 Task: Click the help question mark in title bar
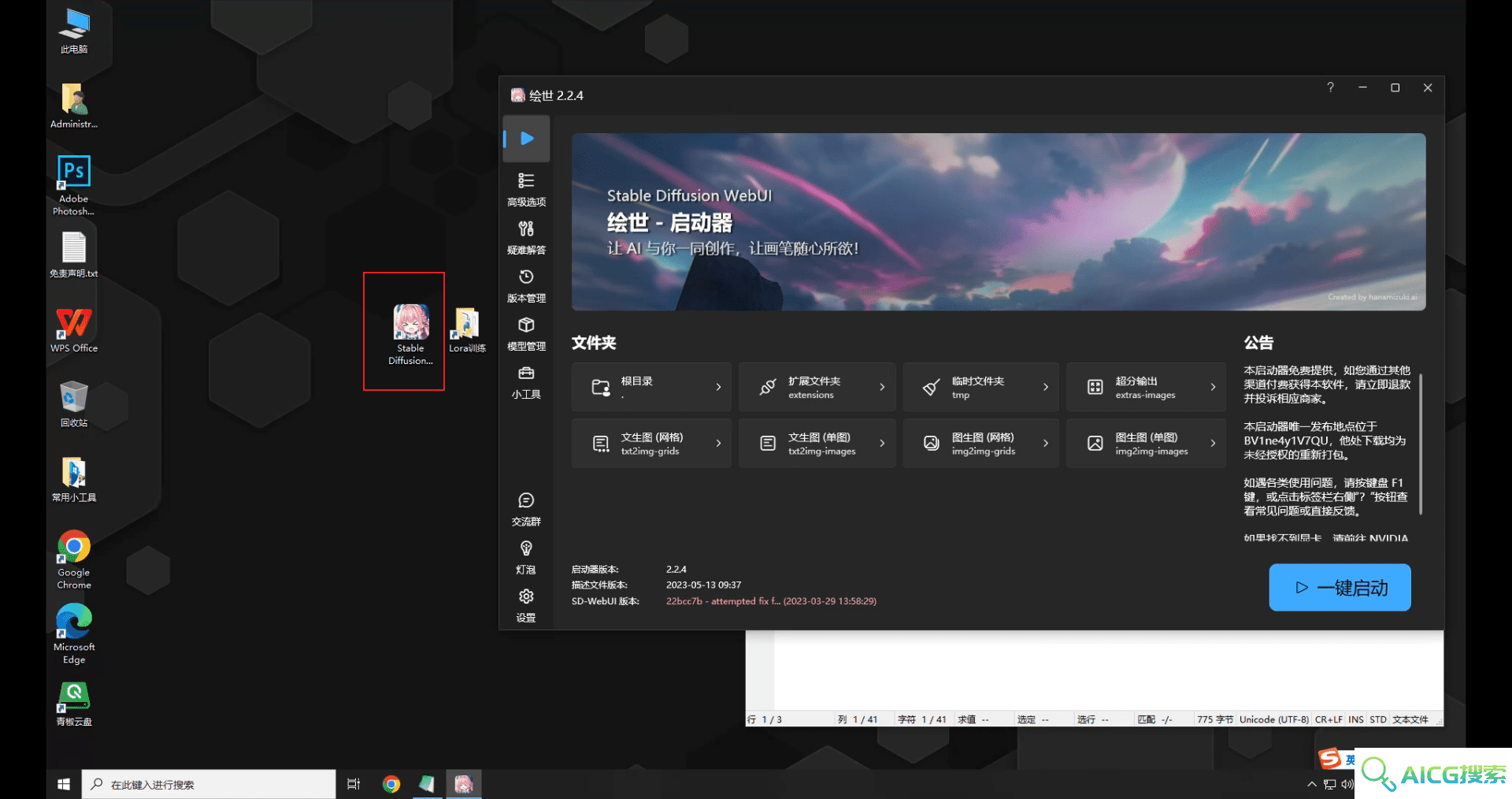[x=1330, y=87]
